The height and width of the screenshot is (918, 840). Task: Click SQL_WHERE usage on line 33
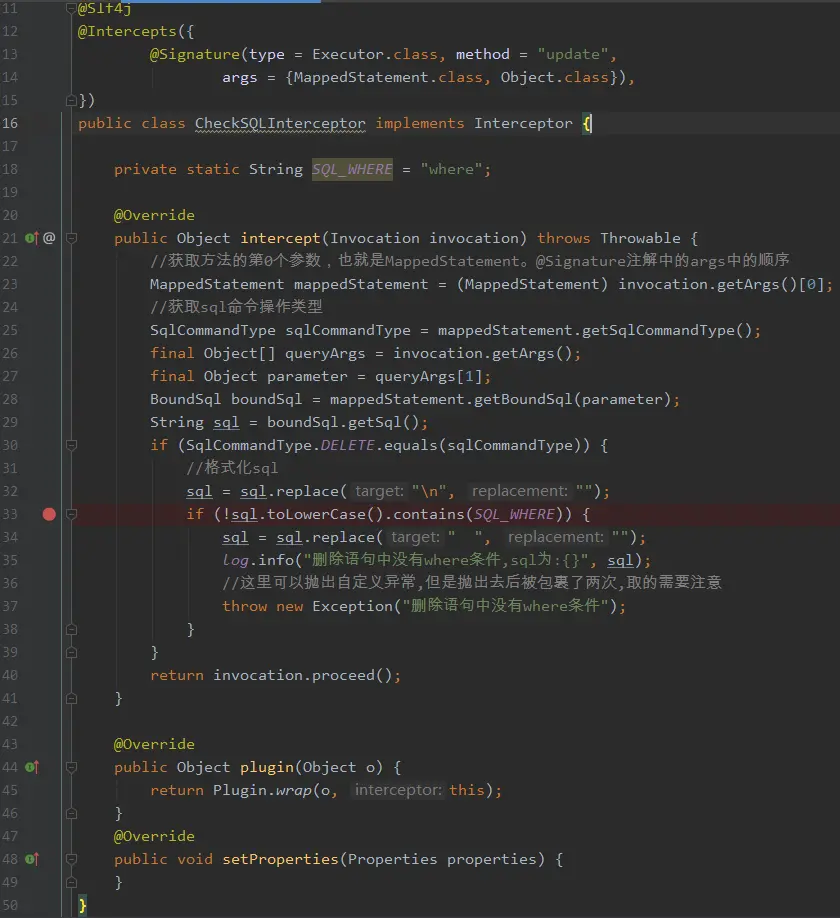point(515,514)
